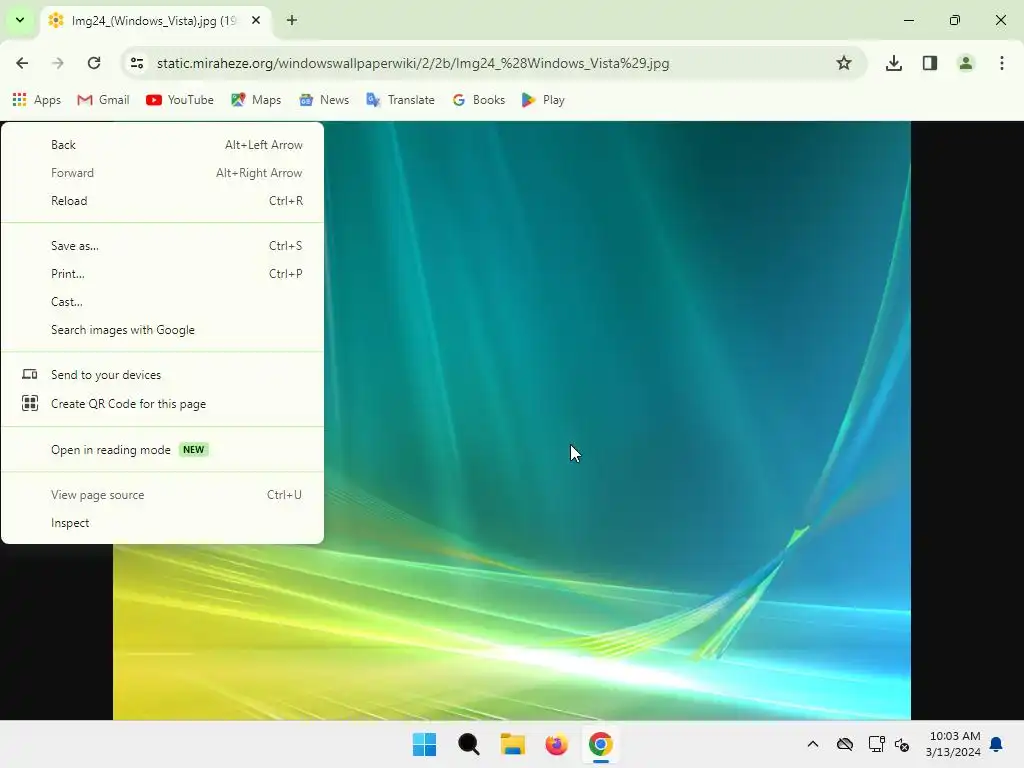Open clock showing 10:03 AM

953,744
